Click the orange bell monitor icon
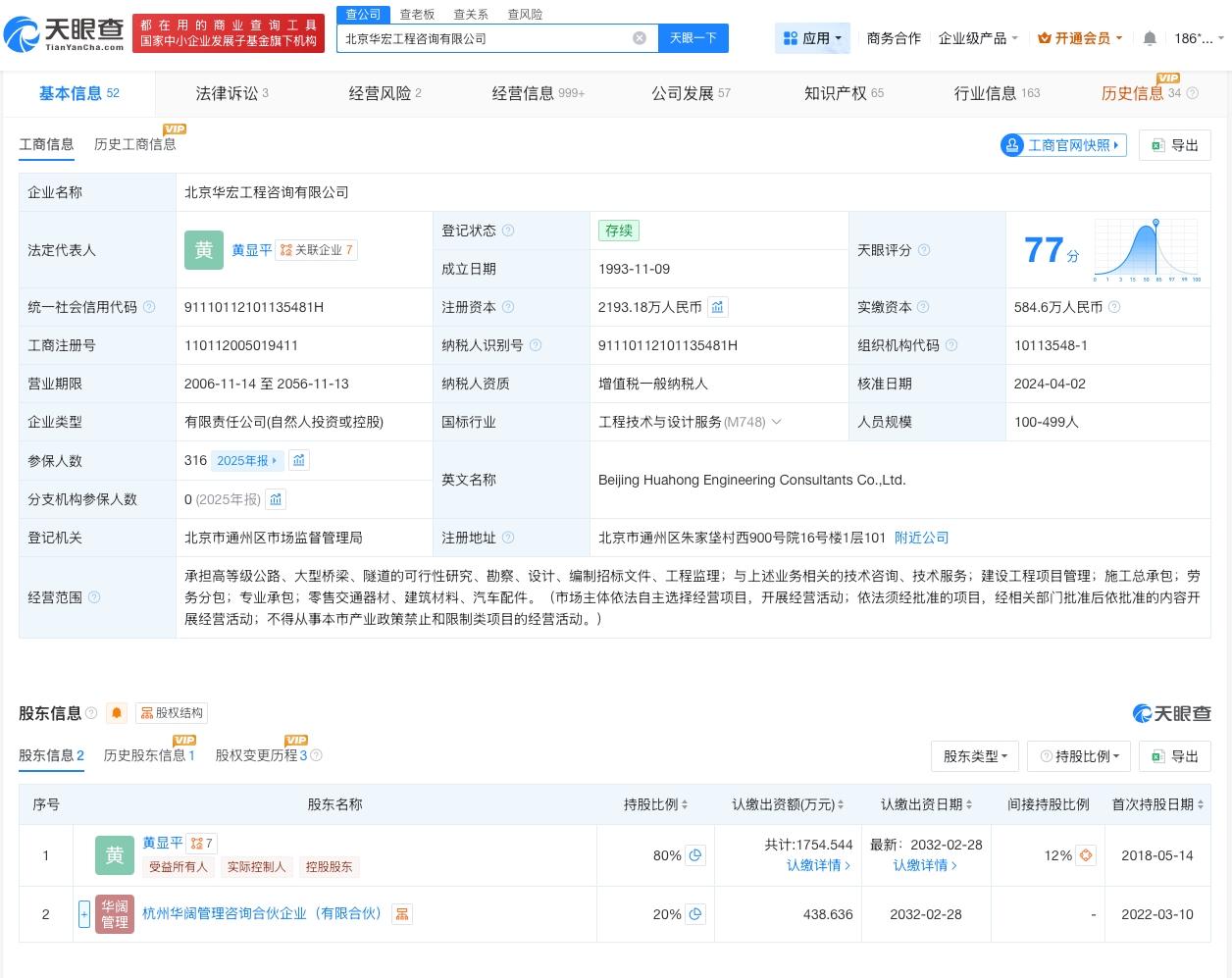Viewport: 1232px width, 978px height. pos(117,713)
